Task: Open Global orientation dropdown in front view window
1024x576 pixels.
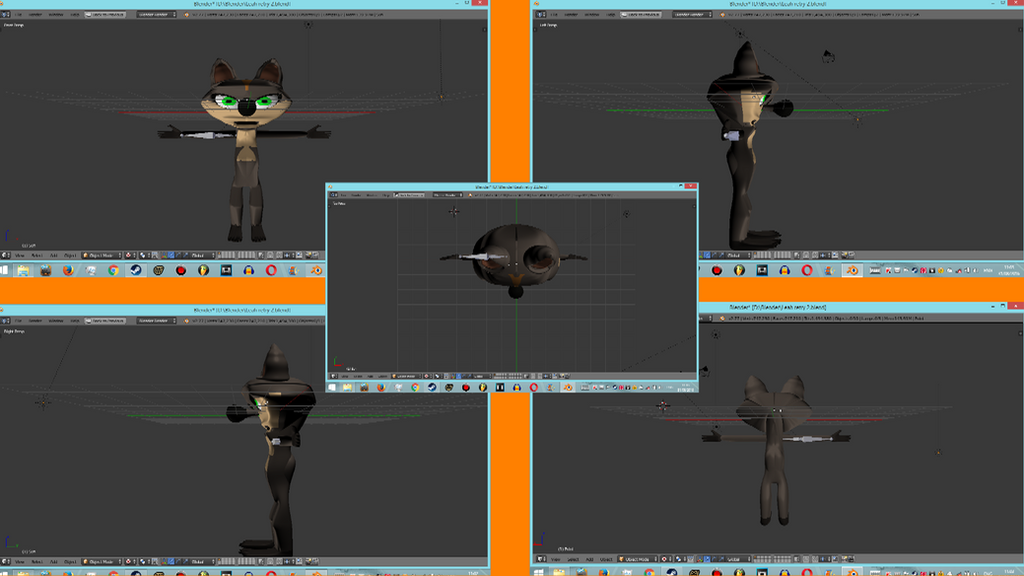Action: coord(201,255)
